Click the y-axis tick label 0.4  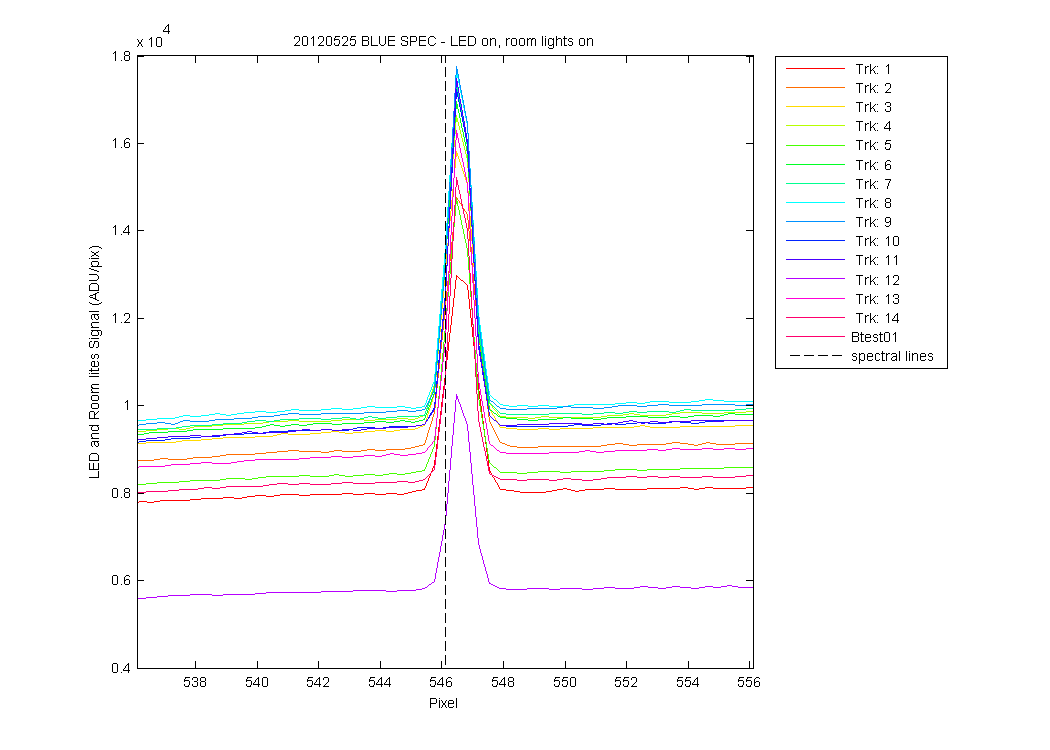(122, 668)
